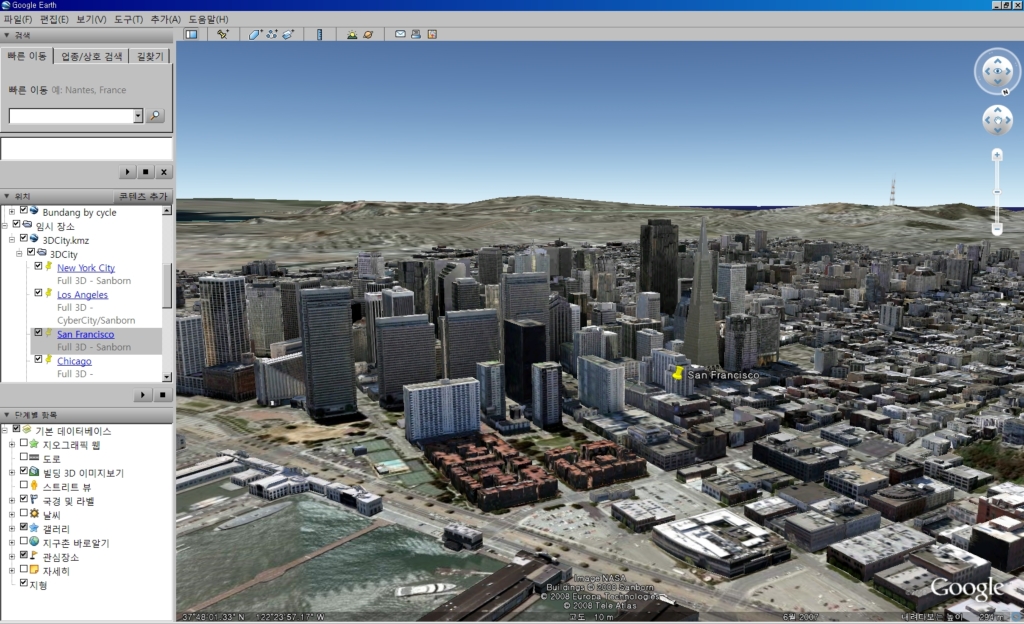Click the globe icon beside 3DCity.kmz

(34, 239)
